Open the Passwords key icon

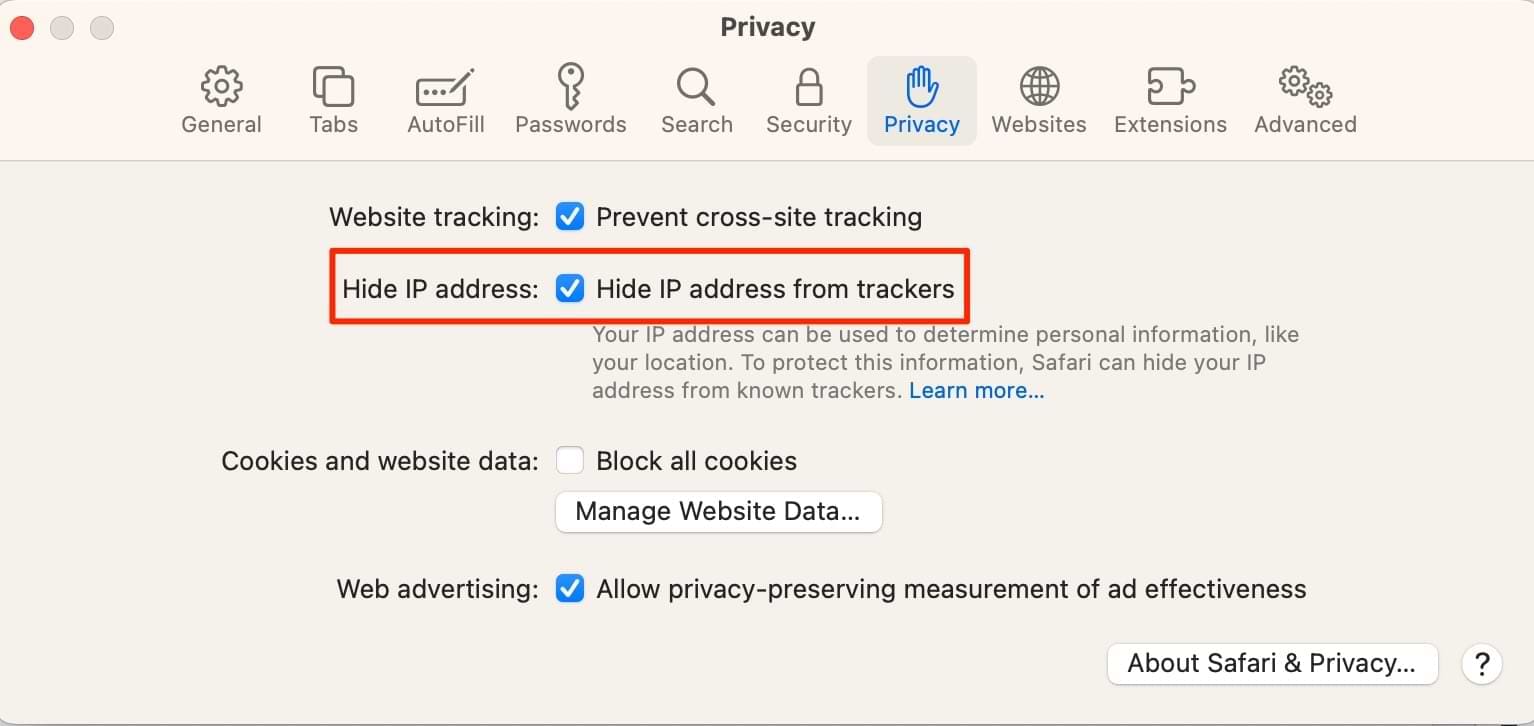(x=571, y=87)
